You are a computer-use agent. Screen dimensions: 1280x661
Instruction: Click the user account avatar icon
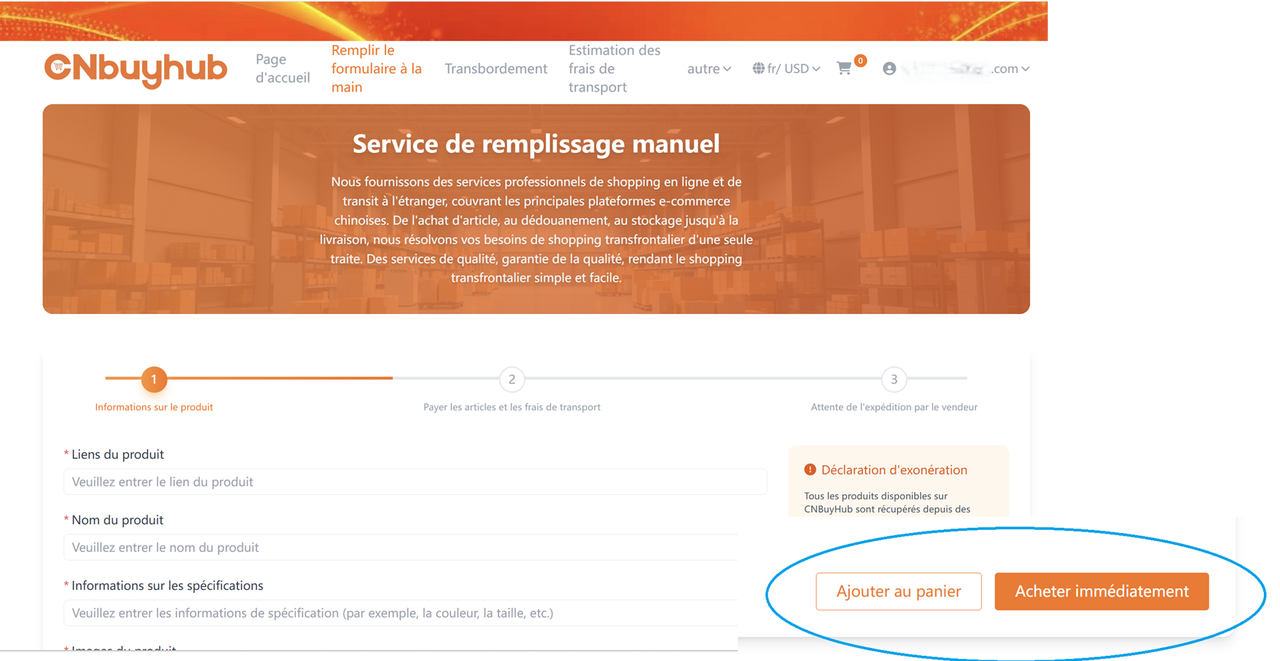tap(889, 69)
